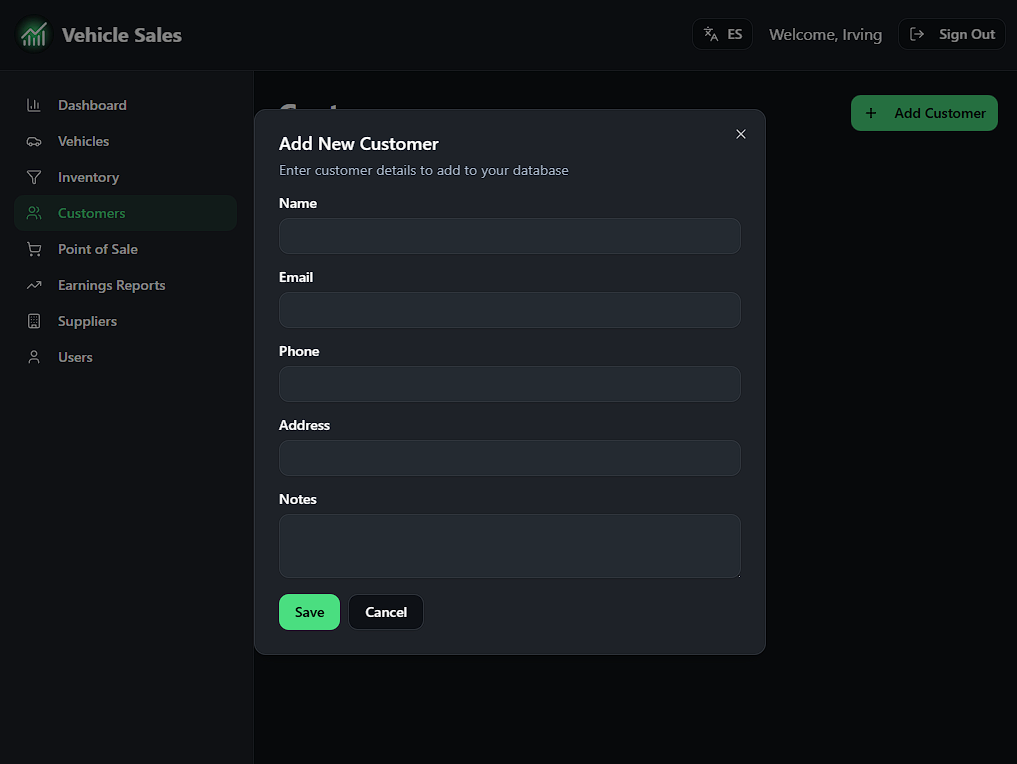Click the sign out arrow icon
The width and height of the screenshot is (1017, 764).
coord(916,34)
